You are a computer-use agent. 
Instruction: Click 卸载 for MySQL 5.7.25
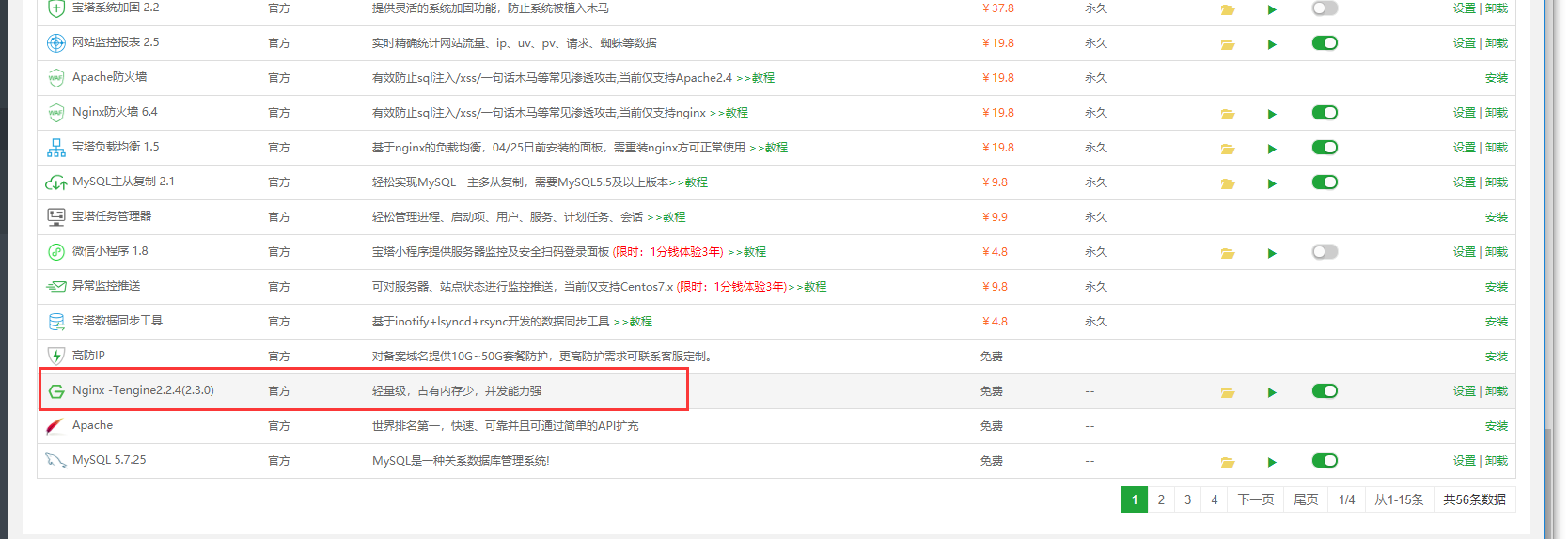pos(1497,461)
